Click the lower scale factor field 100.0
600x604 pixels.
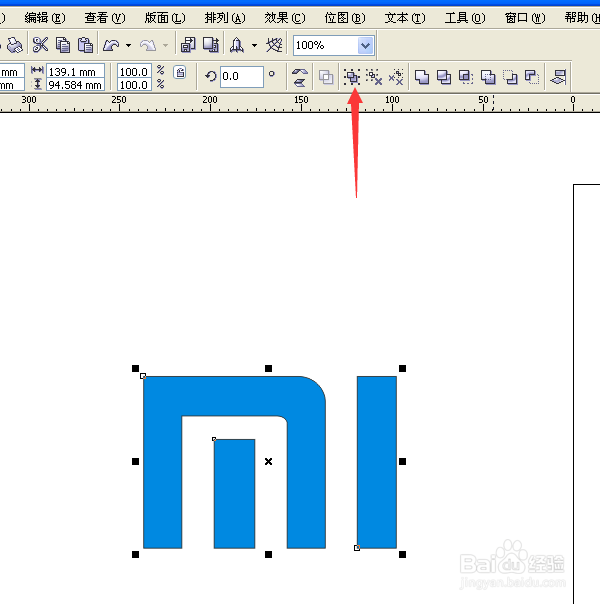pyautogui.click(x=134, y=85)
